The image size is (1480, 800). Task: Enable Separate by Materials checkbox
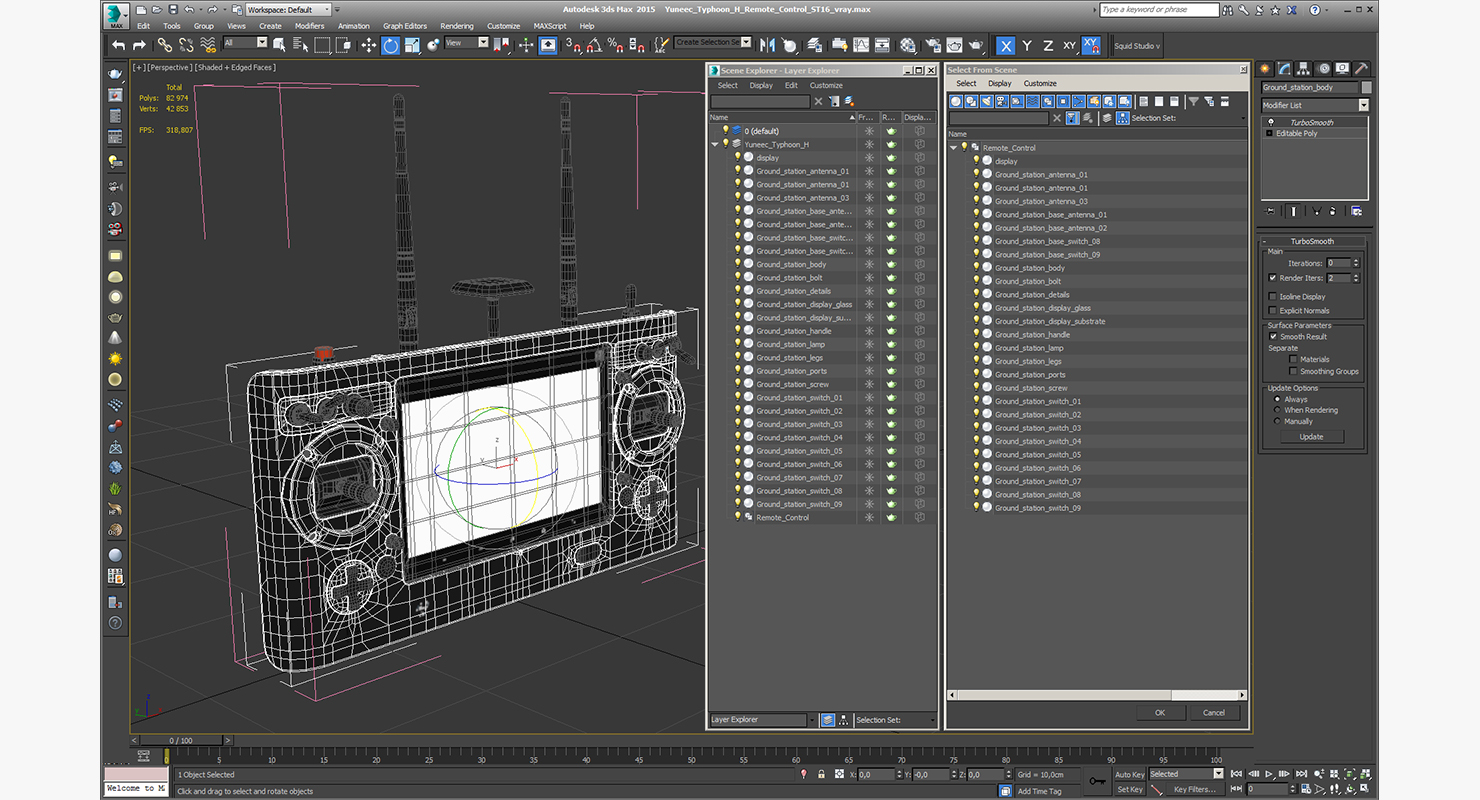(1293, 359)
